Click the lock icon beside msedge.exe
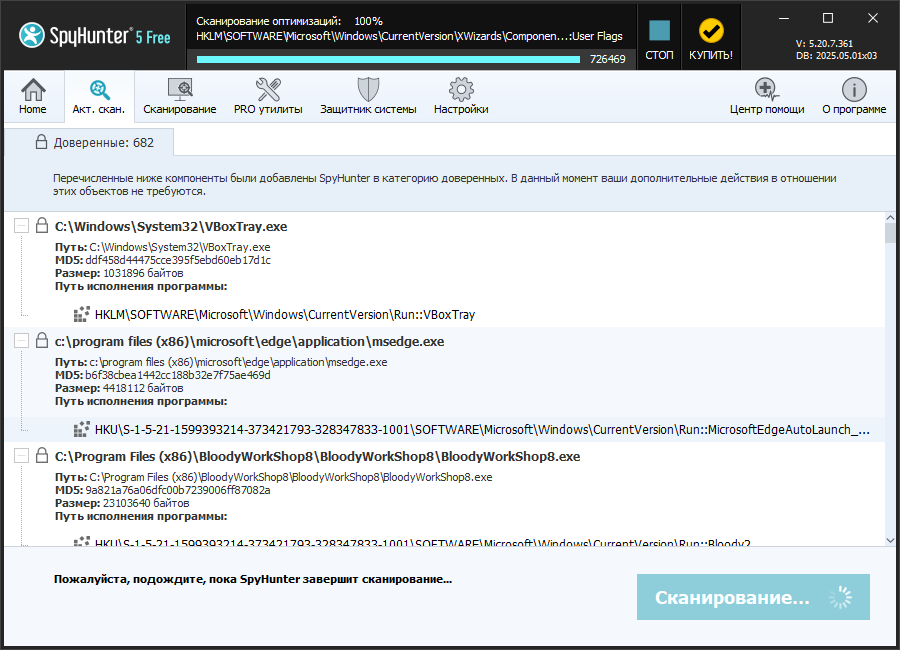The height and width of the screenshot is (650, 900). [x=42, y=340]
